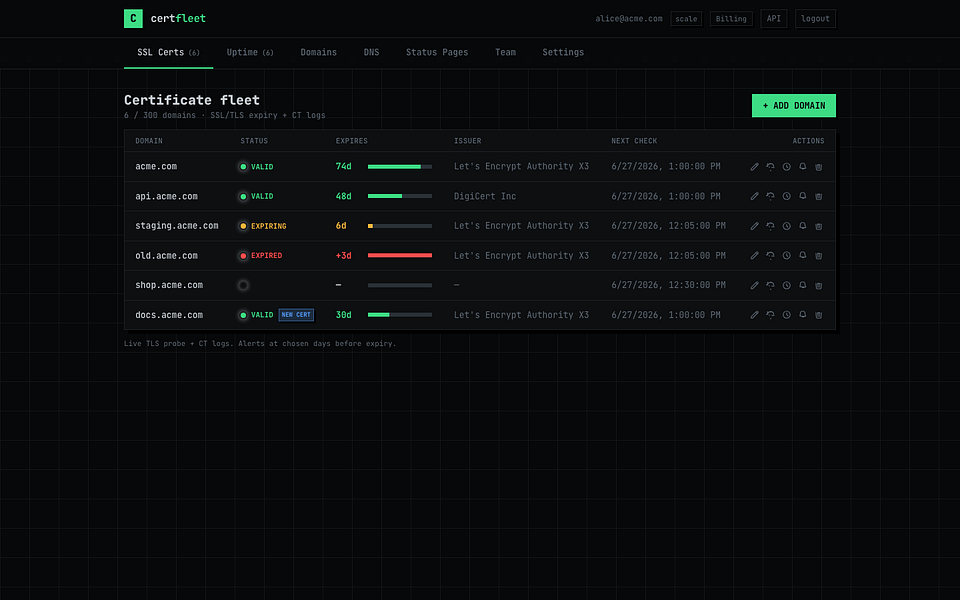The height and width of the screenshot is (600, 960).
Task: Delete acme.com using the trash icon
Action: (x=819, y=167)
